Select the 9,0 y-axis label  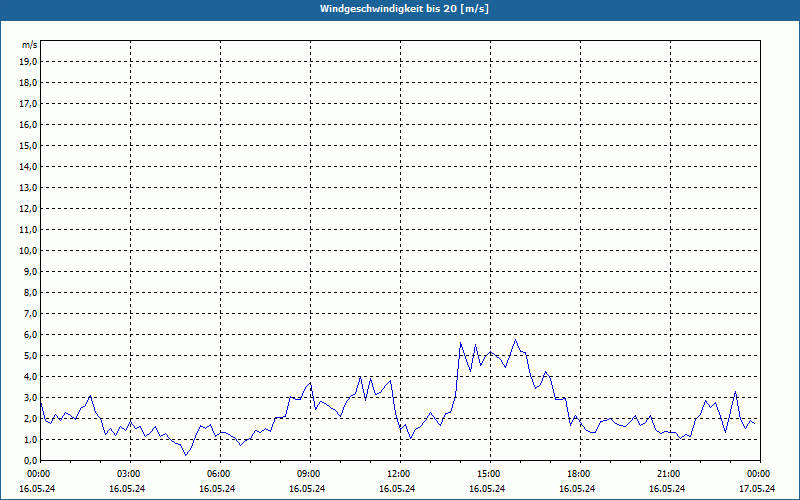tap(31, 271)
